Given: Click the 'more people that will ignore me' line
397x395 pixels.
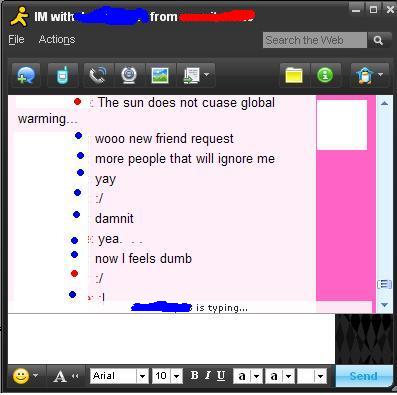Looking at the screenshot, I should 185,159.
